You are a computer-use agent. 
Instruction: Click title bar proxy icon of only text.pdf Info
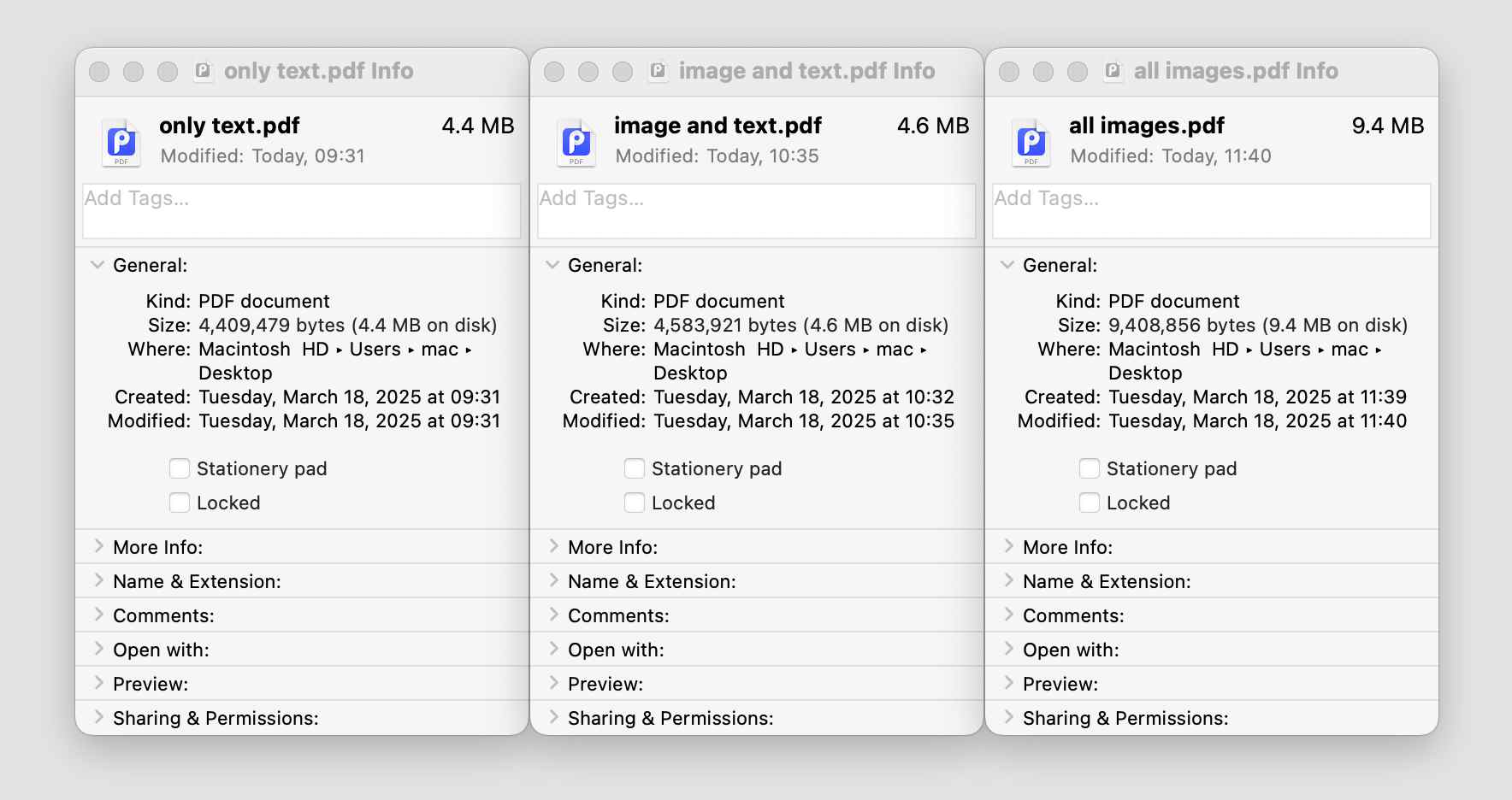pos(203,71)
